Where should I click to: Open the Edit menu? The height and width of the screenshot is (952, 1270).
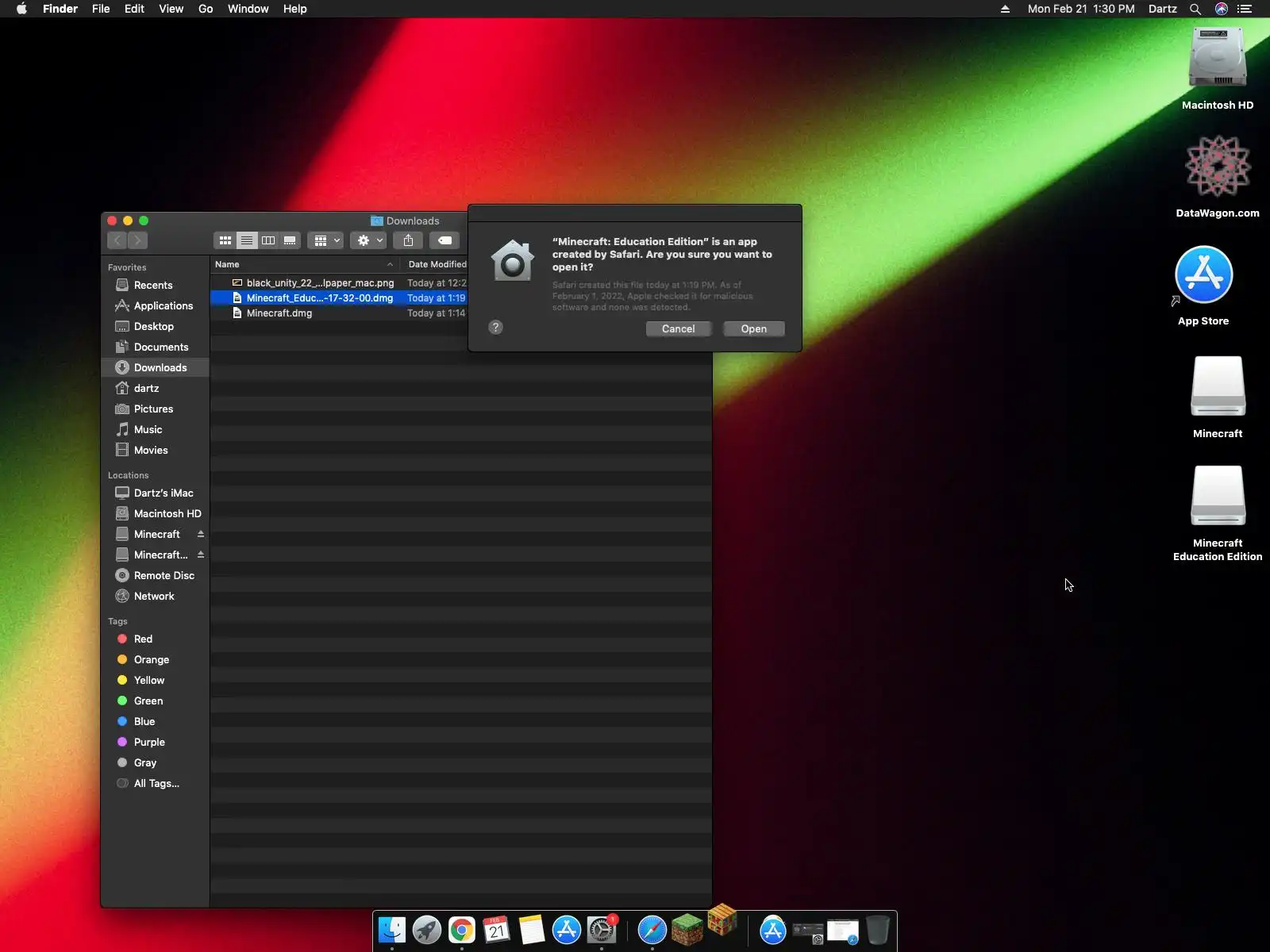tap(134, 9)
